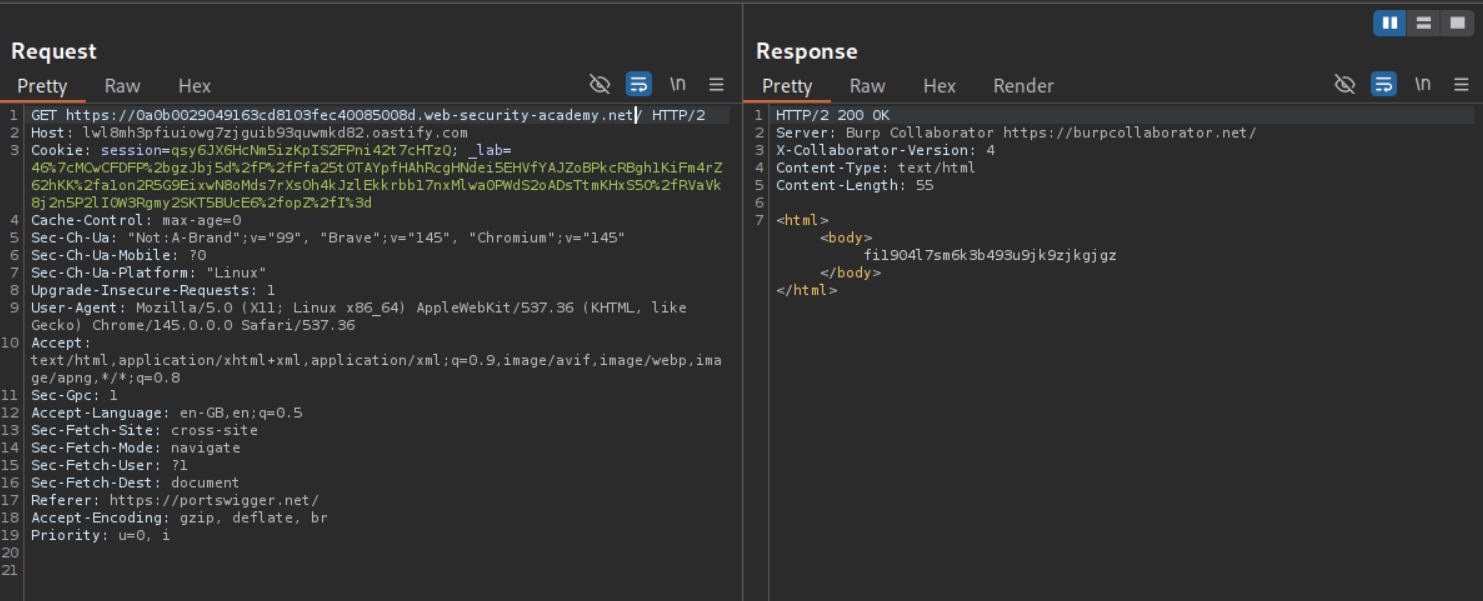Switch to the combined tabbed layout icon
This screenshot has height=601, width=1483.
click(x=1457, y=23)
